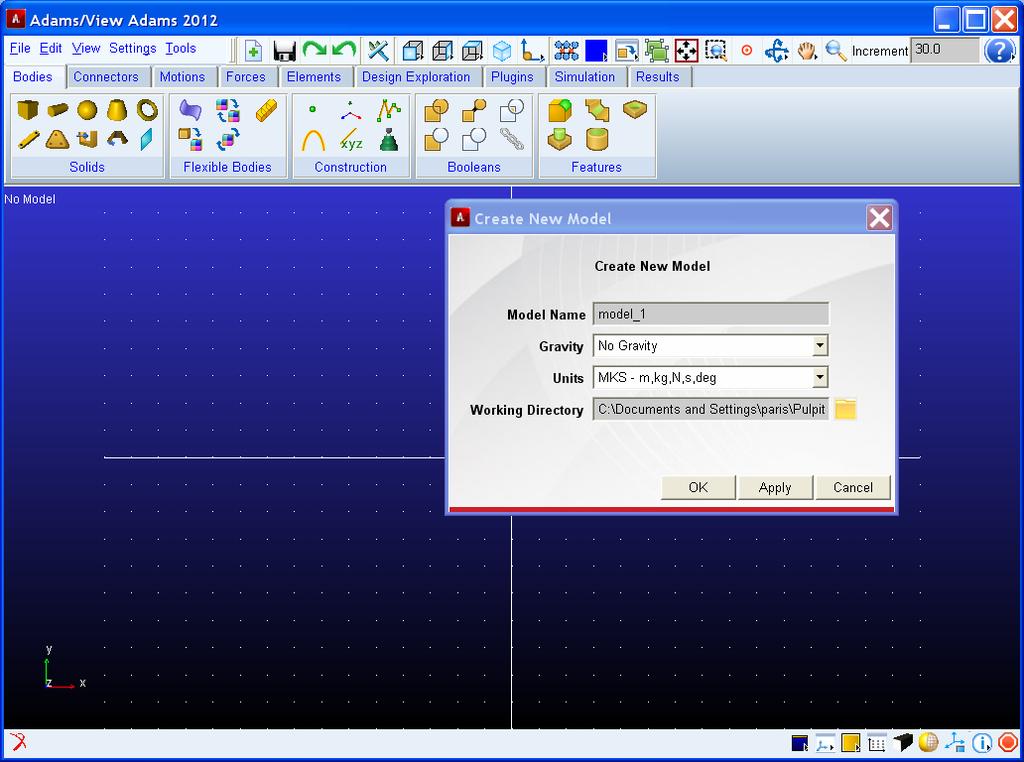Choose the Arc construction tool

(313, 140)
